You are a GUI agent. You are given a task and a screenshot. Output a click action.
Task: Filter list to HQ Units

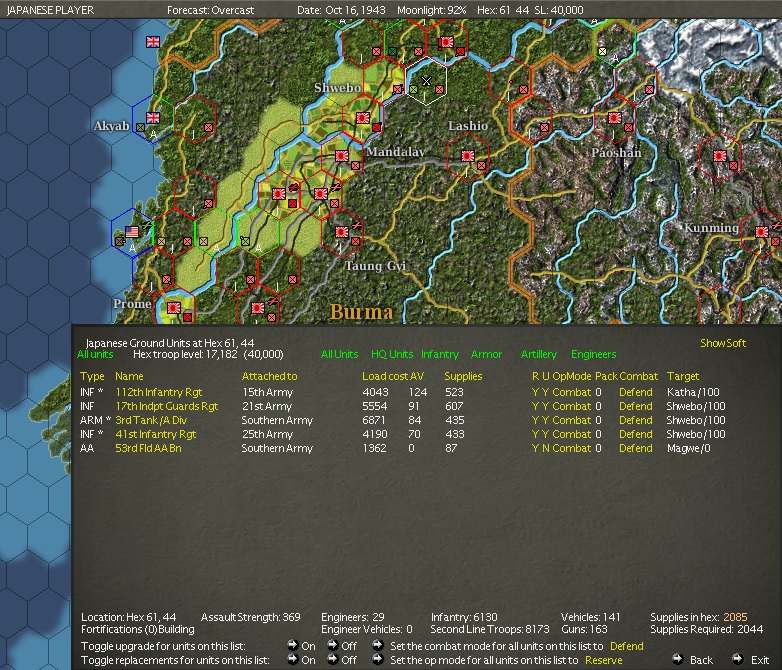pyautogui.click(x=392, y=354)
